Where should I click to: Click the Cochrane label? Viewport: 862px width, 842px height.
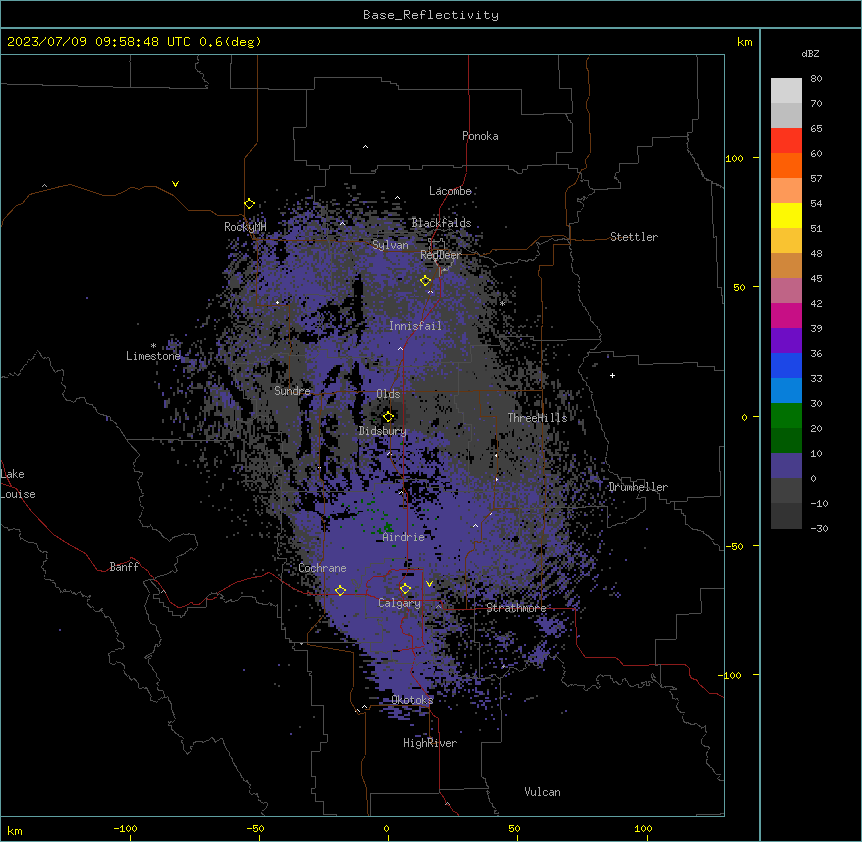click(x=322, y=568)
